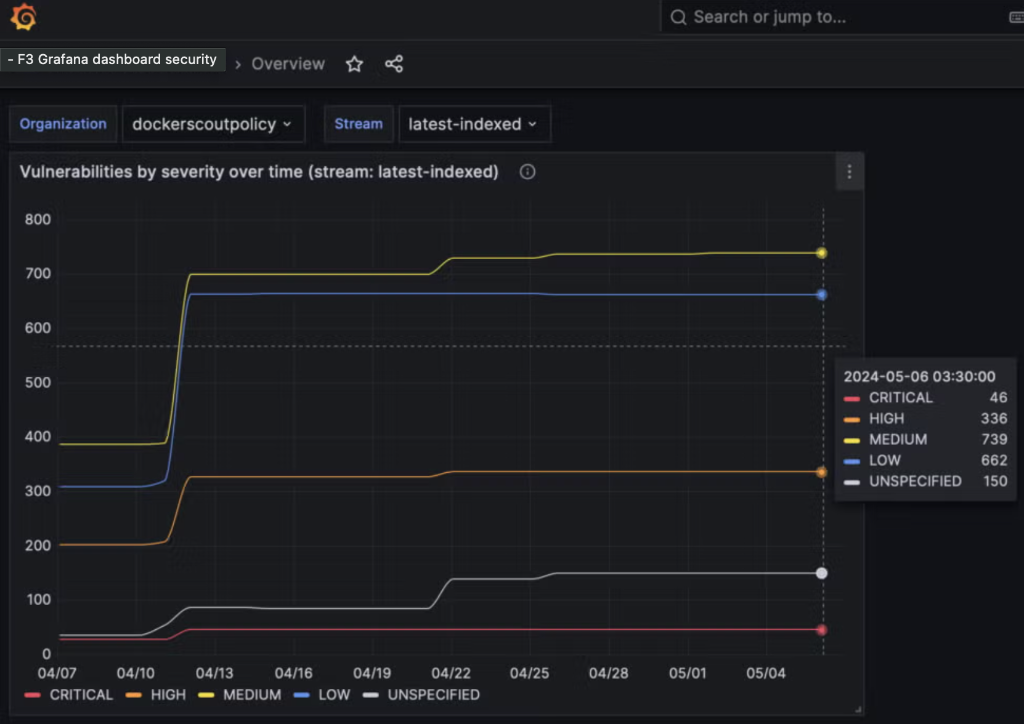The image size is (1024, 724).
Task: Click the white UNSPECIFIED legend color swatch
Action: 370,695
